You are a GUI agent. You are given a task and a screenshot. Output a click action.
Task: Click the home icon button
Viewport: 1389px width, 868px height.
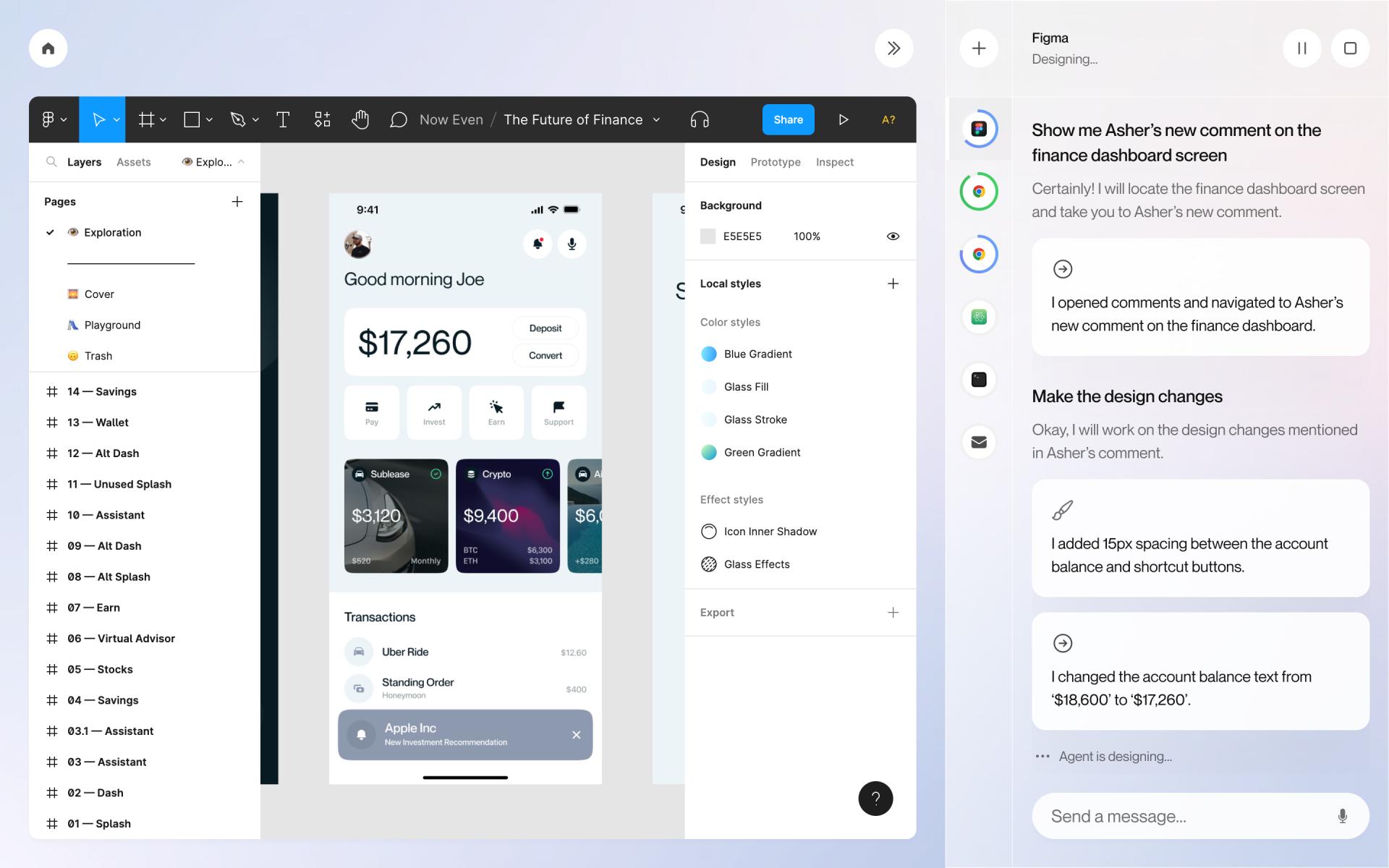48,48
